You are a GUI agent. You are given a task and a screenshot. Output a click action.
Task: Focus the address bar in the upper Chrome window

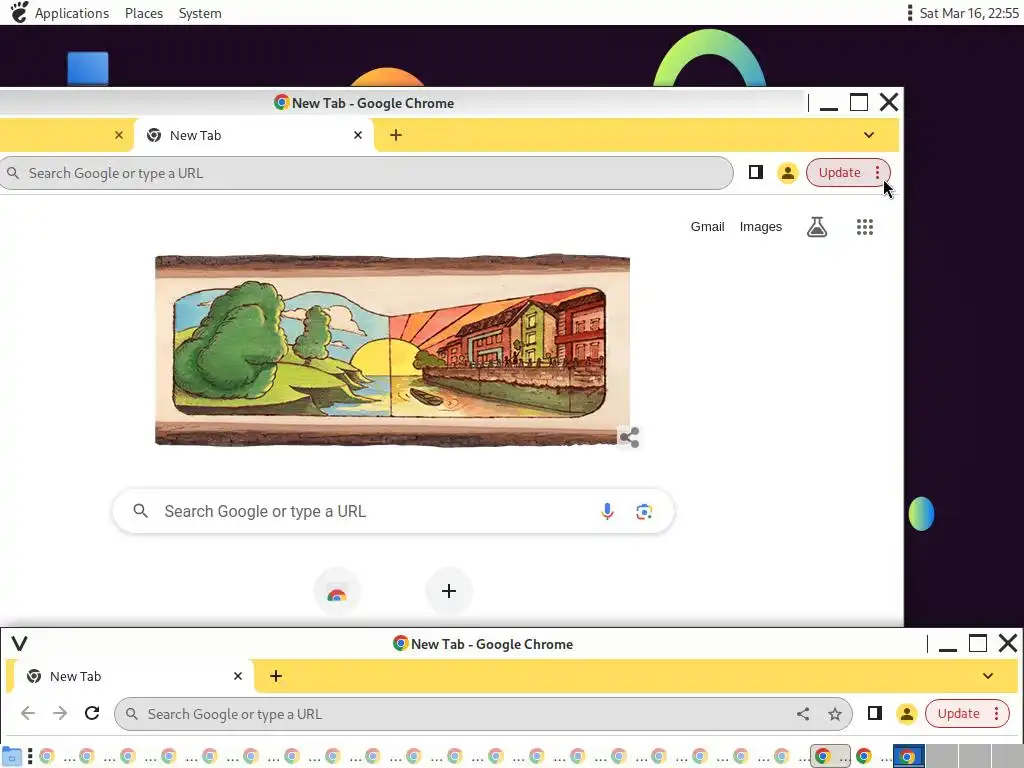(366, 173)
